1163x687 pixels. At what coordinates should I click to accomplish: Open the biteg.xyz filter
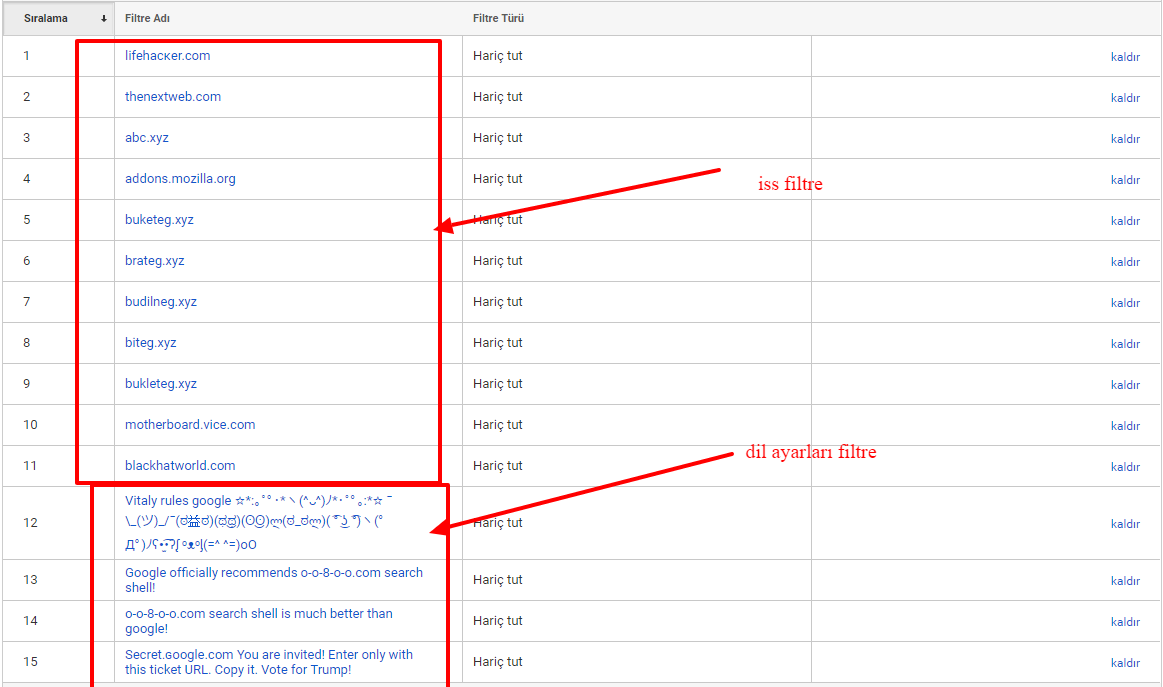coord(151,343)
